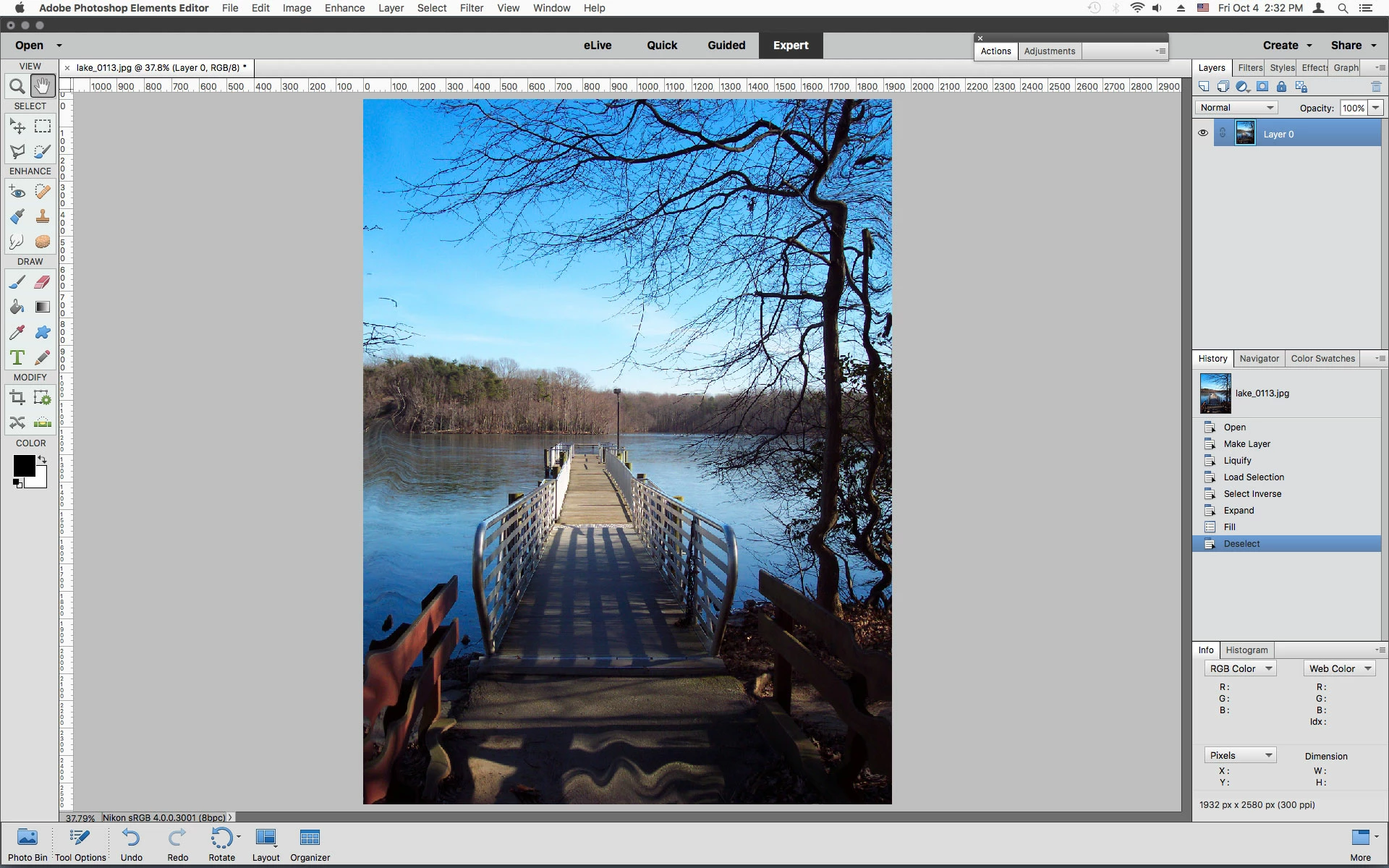Screen dimensions: 1389x868
Task: Select the Paint Bucket tool
Action: [x=17, y=307]
